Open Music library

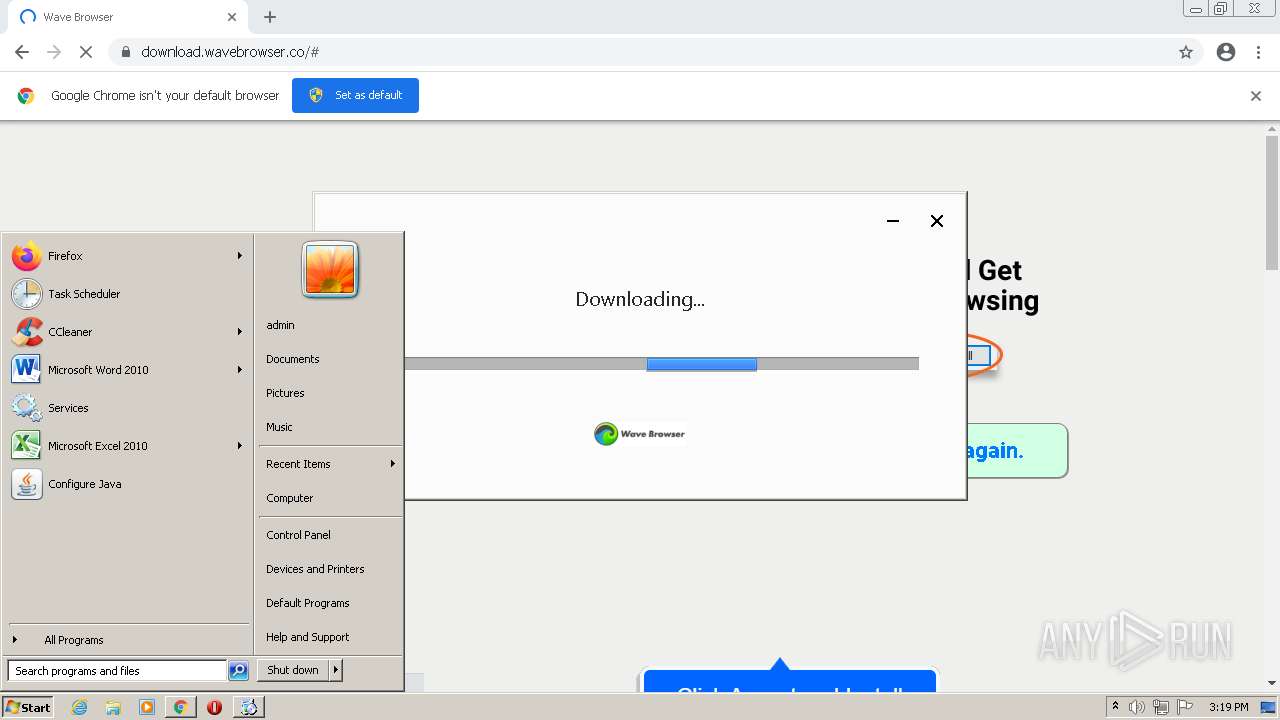279,427
